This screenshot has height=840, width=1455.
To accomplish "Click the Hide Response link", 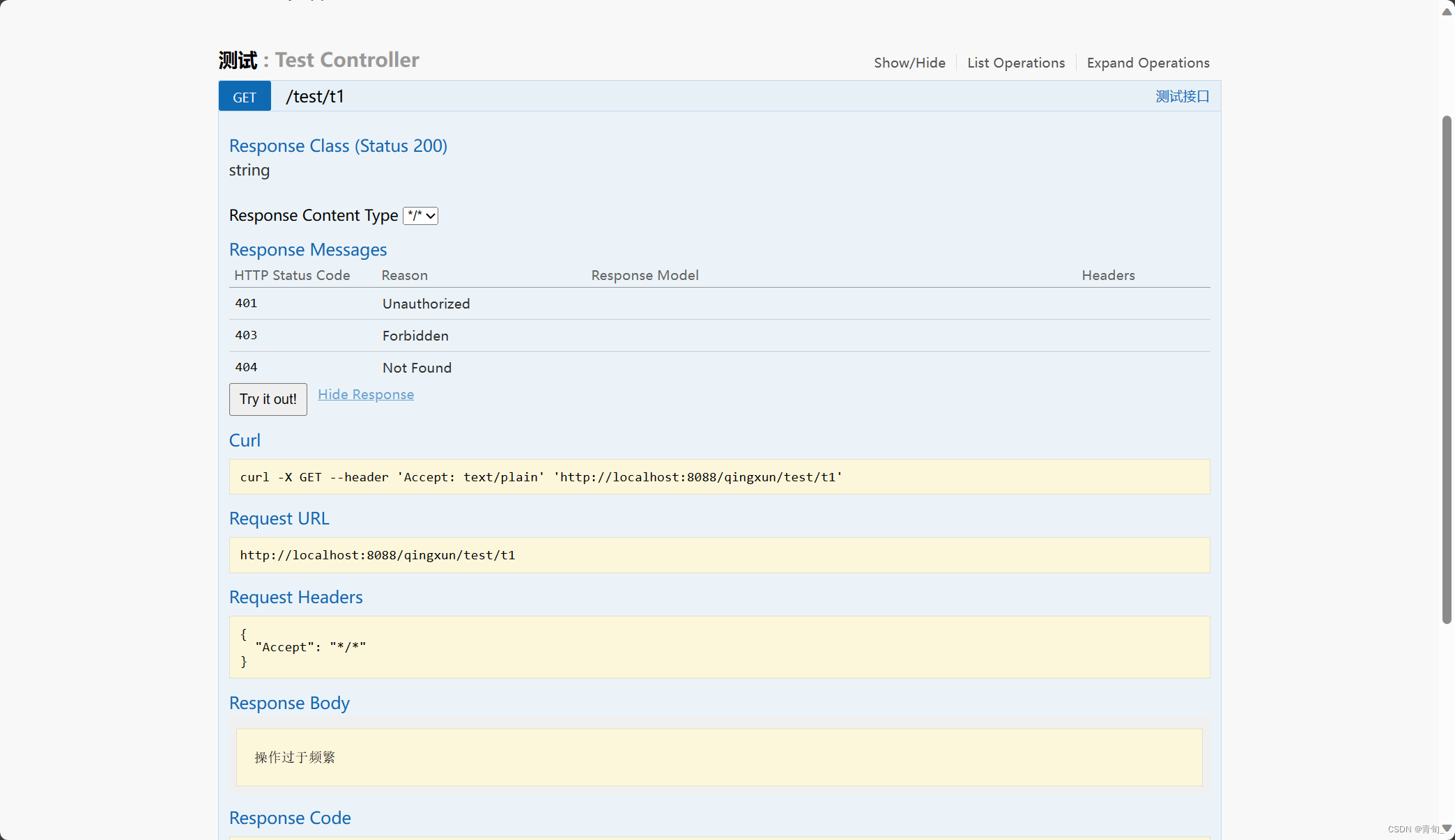I will coord(366,394).
